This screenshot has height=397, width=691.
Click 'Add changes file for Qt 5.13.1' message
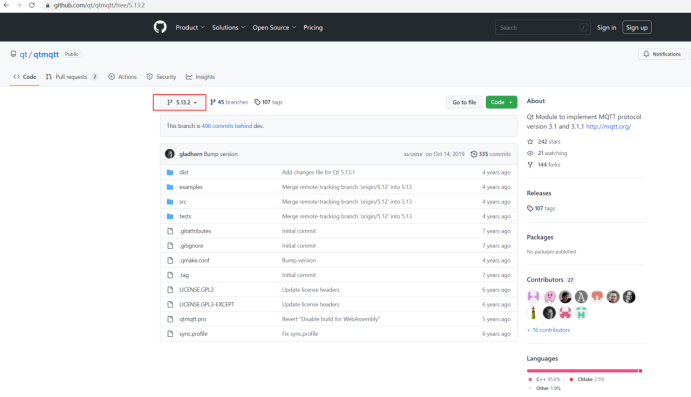318,172
